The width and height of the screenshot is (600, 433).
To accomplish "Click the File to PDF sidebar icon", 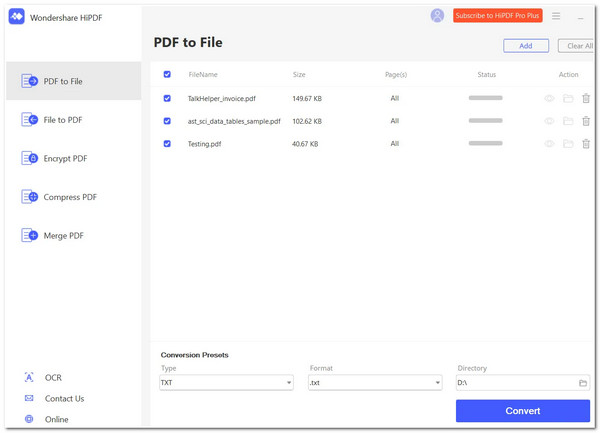I will (29, 120).
